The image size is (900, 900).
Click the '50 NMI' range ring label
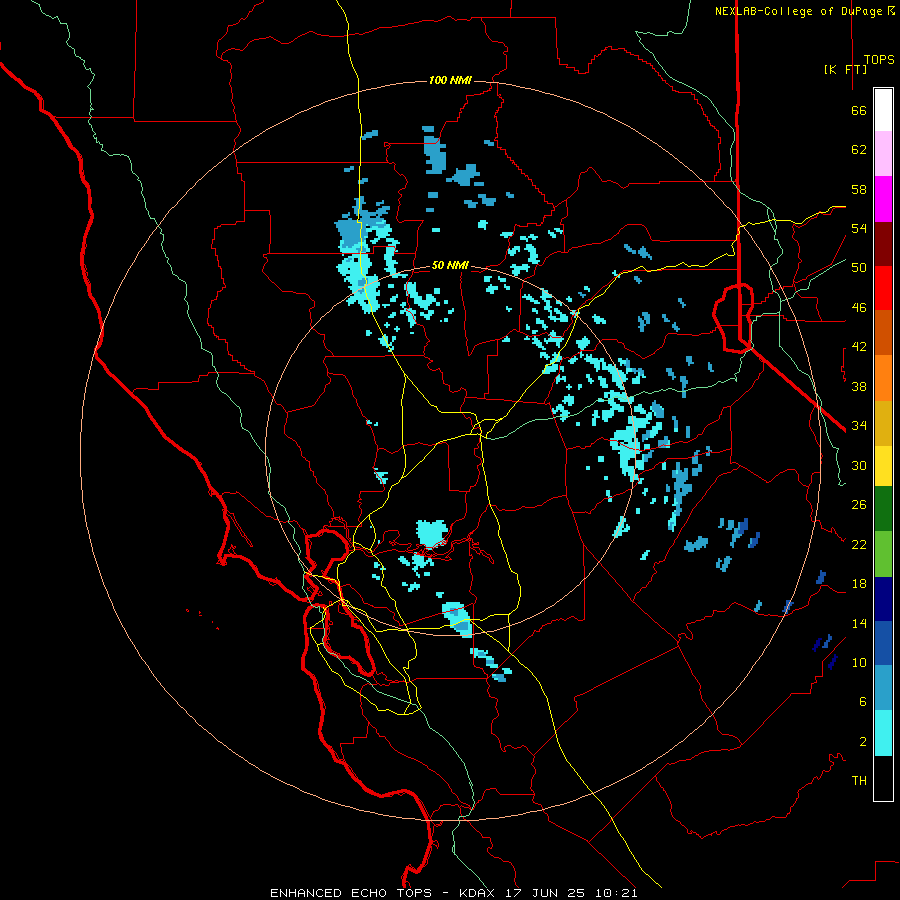tap(450, 265)
